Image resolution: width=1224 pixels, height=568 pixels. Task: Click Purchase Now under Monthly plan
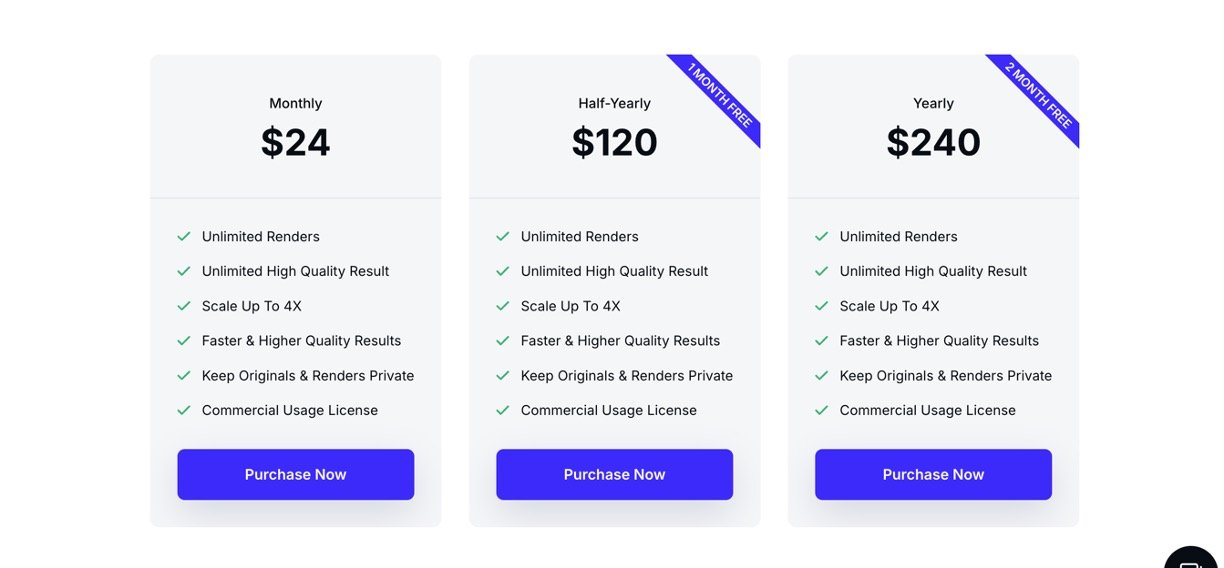coord(295,474)
